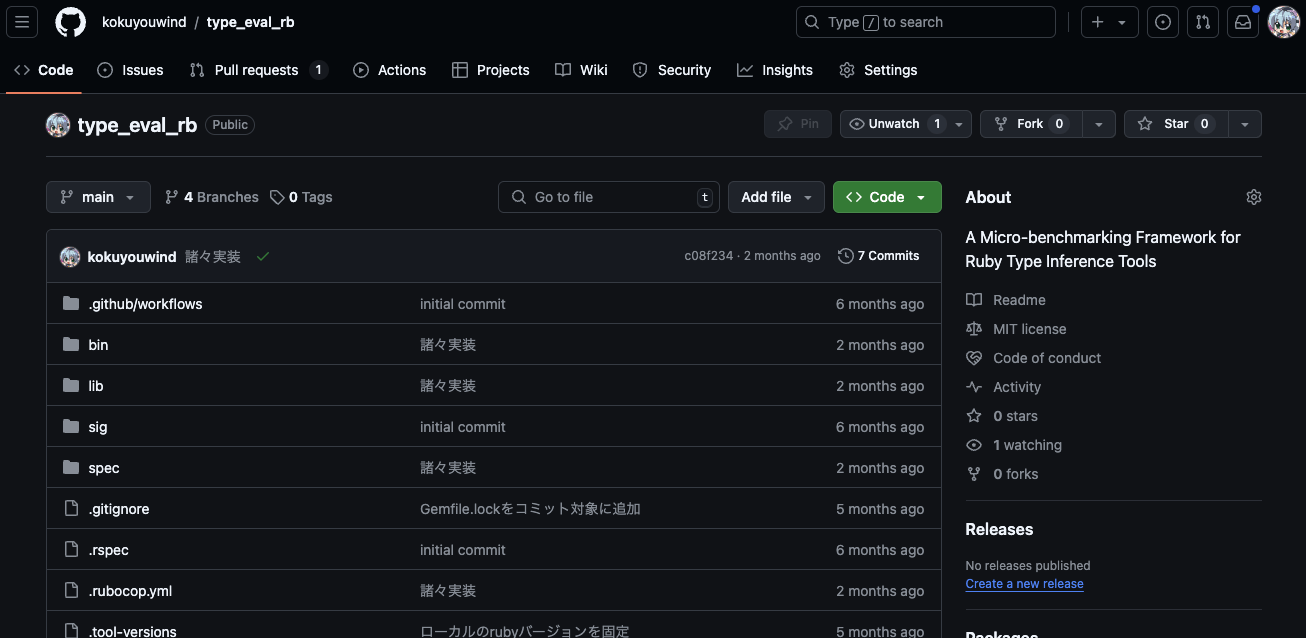Open the Pull requests tab
Viewport: 1306px width, 638px height.
click(x=258, y=70)
